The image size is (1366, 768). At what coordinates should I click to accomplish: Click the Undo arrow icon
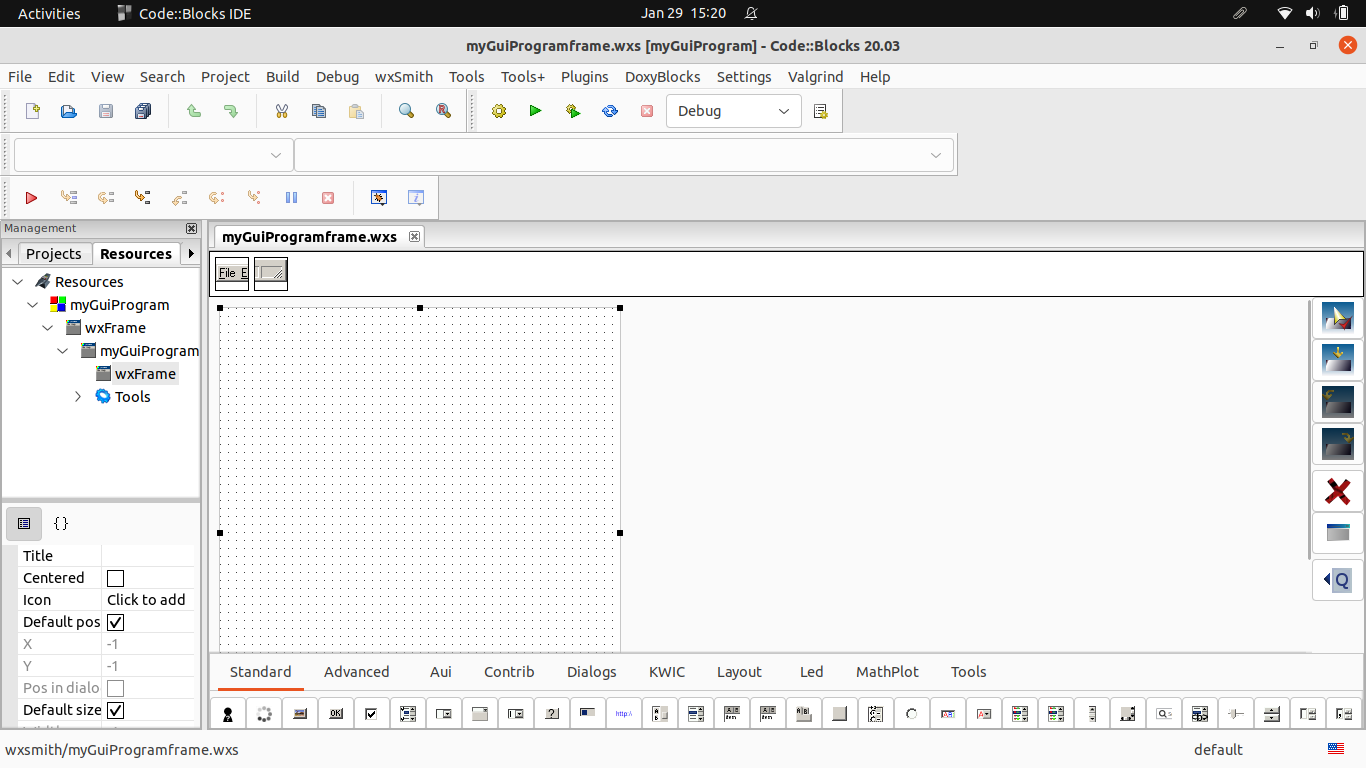tap(194, 111)
